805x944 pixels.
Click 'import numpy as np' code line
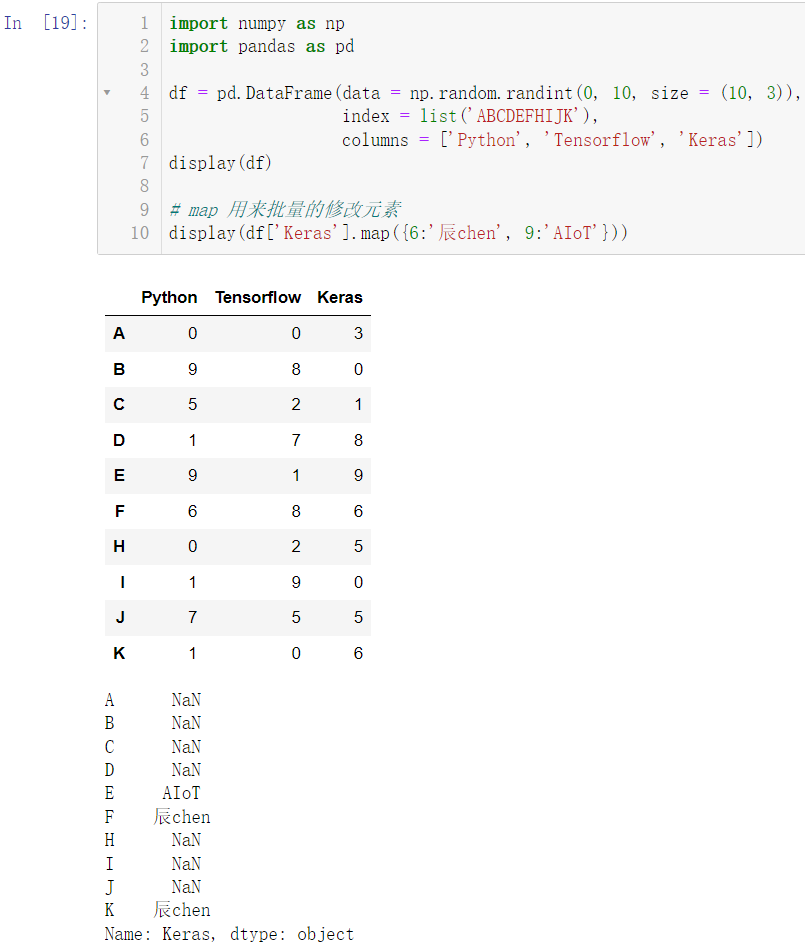pyautogui.click(x=257, y=23)
